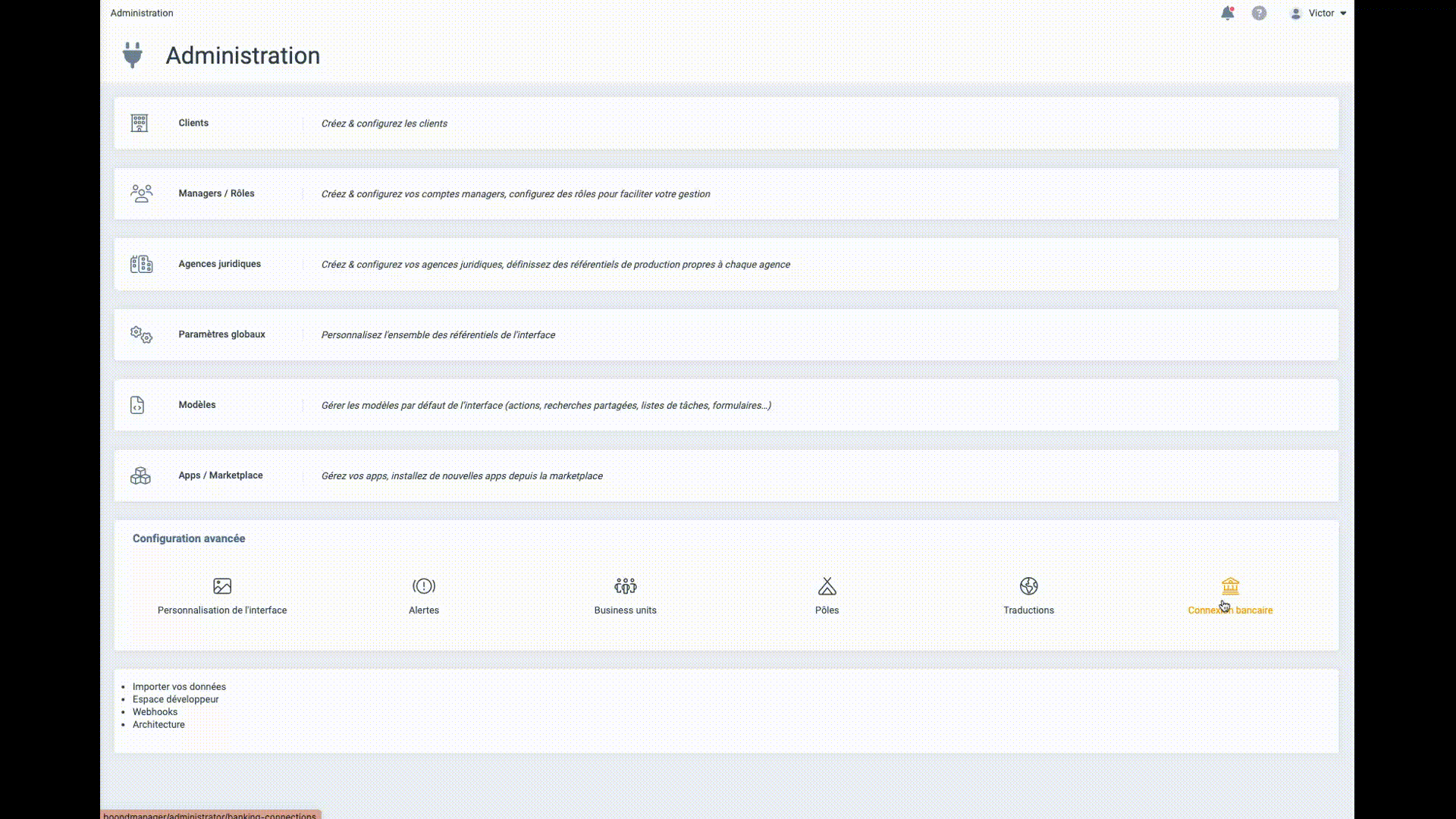Image resolution: width=1456 pixels, height=819 pixels.
Task: Open the Espace développeur link
Action: (x=175, y=699)
